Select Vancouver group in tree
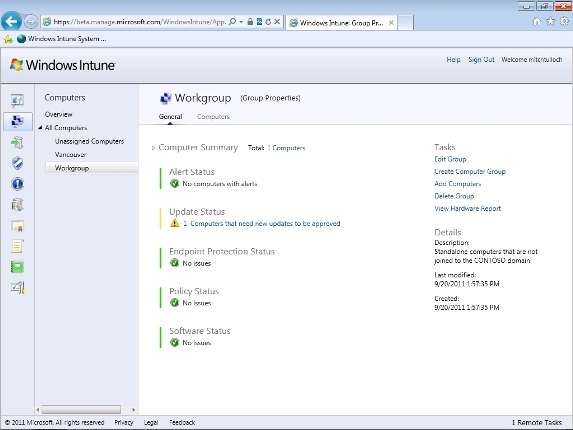This screenshot has height=430, width=573. (70, 155)
